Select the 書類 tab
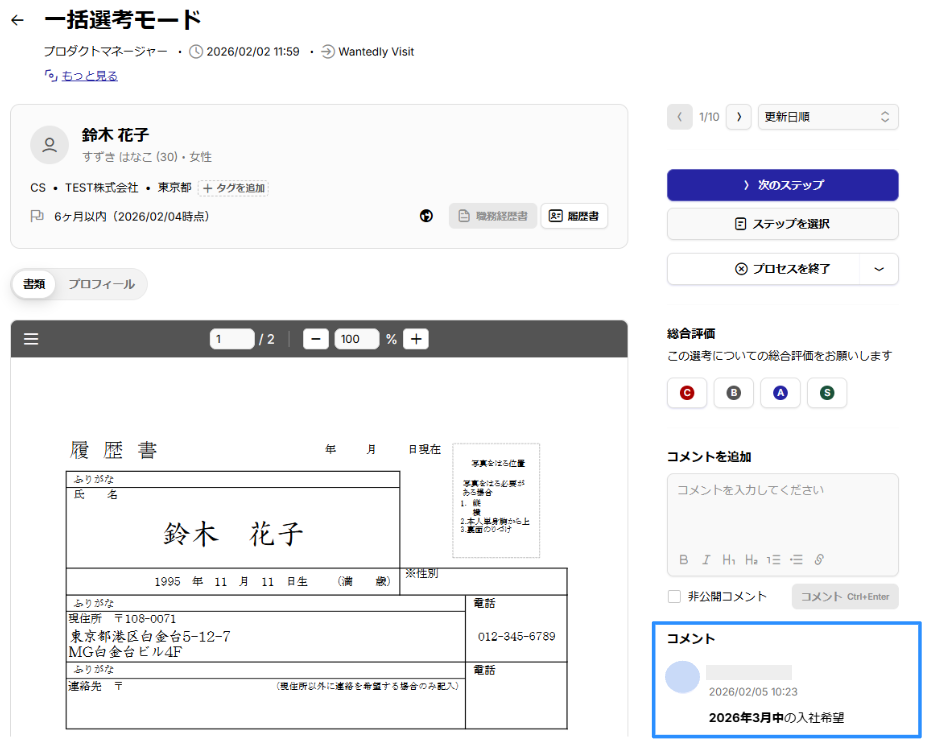This screenshot has height=748, width=933. (x=34, y=284)
